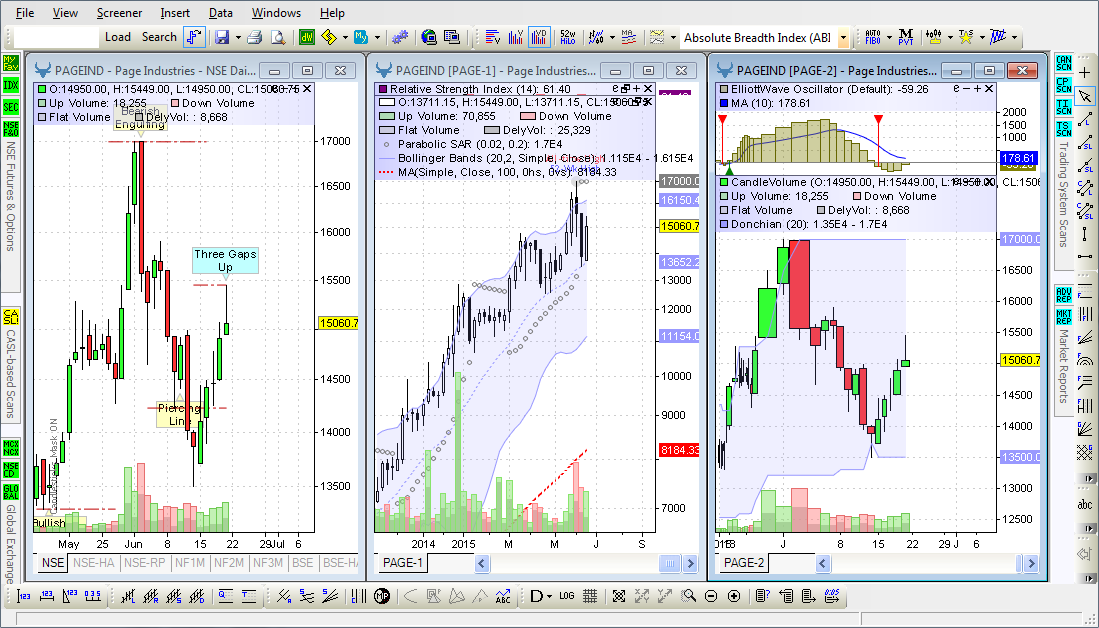The width and height of the screenshot is (1099, 628).
Task: Click the globe network icon
Action: tap(429, 37)
